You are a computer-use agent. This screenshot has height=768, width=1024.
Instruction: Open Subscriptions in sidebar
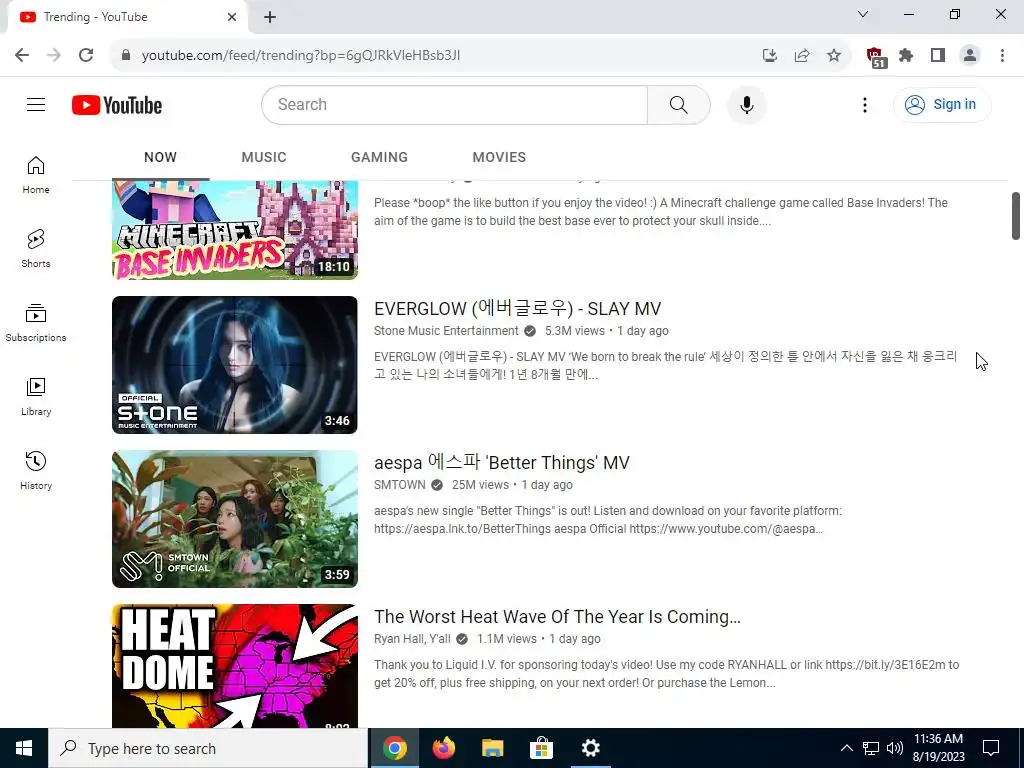[36, 323]
